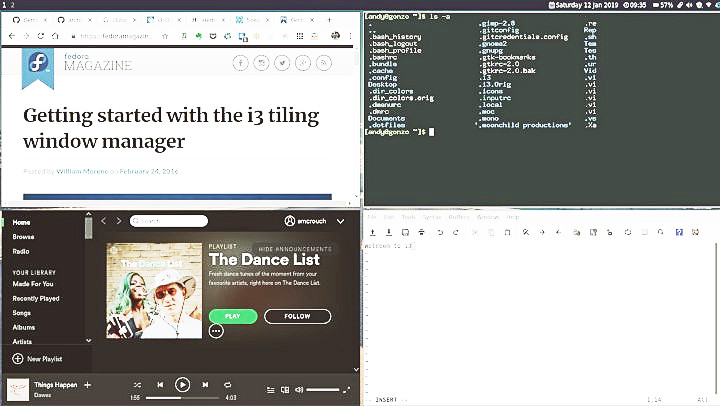Follow The Dance List playlist
Viewport: 720px width, 406px height.
(x=298, y=316)
